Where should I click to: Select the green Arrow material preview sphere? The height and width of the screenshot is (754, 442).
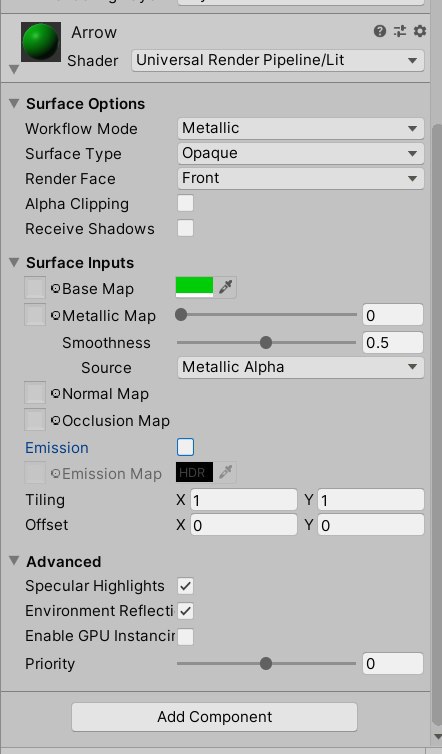41,42
